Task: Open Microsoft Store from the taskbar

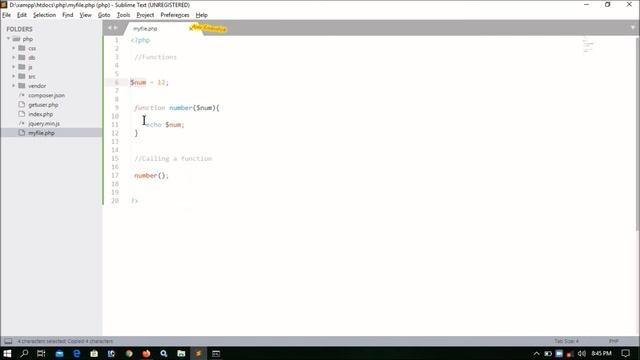Action: 94,353
